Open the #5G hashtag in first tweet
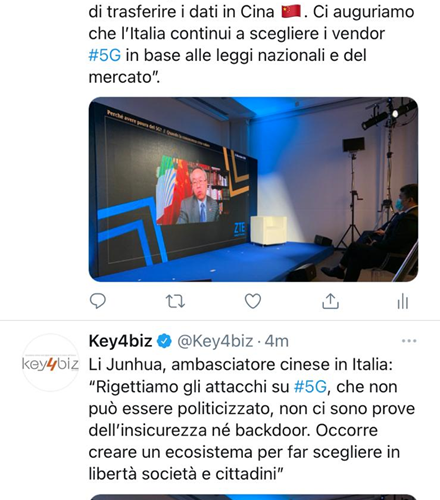Viewport: 440px width, 500px height. [105, 55]
